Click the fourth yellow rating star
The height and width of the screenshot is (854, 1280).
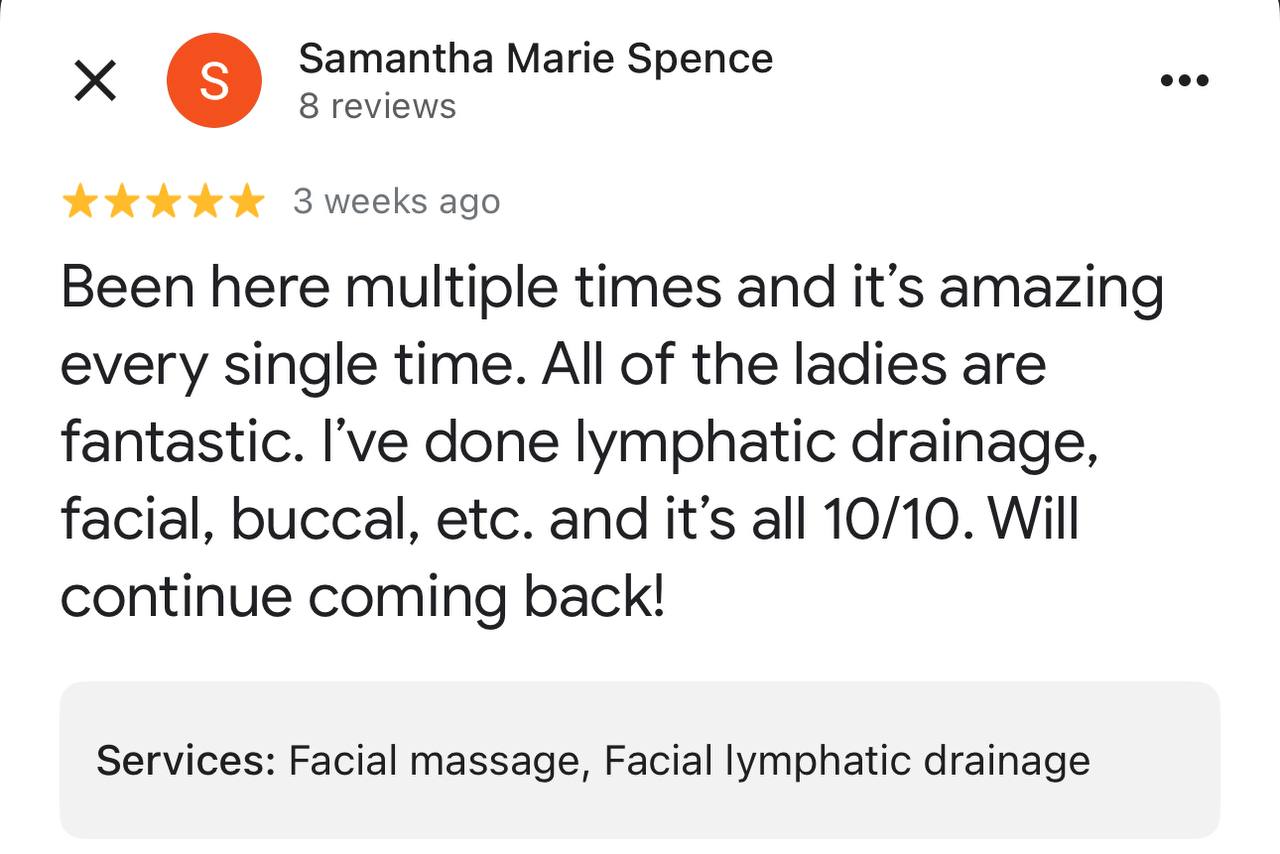(203, 203)
